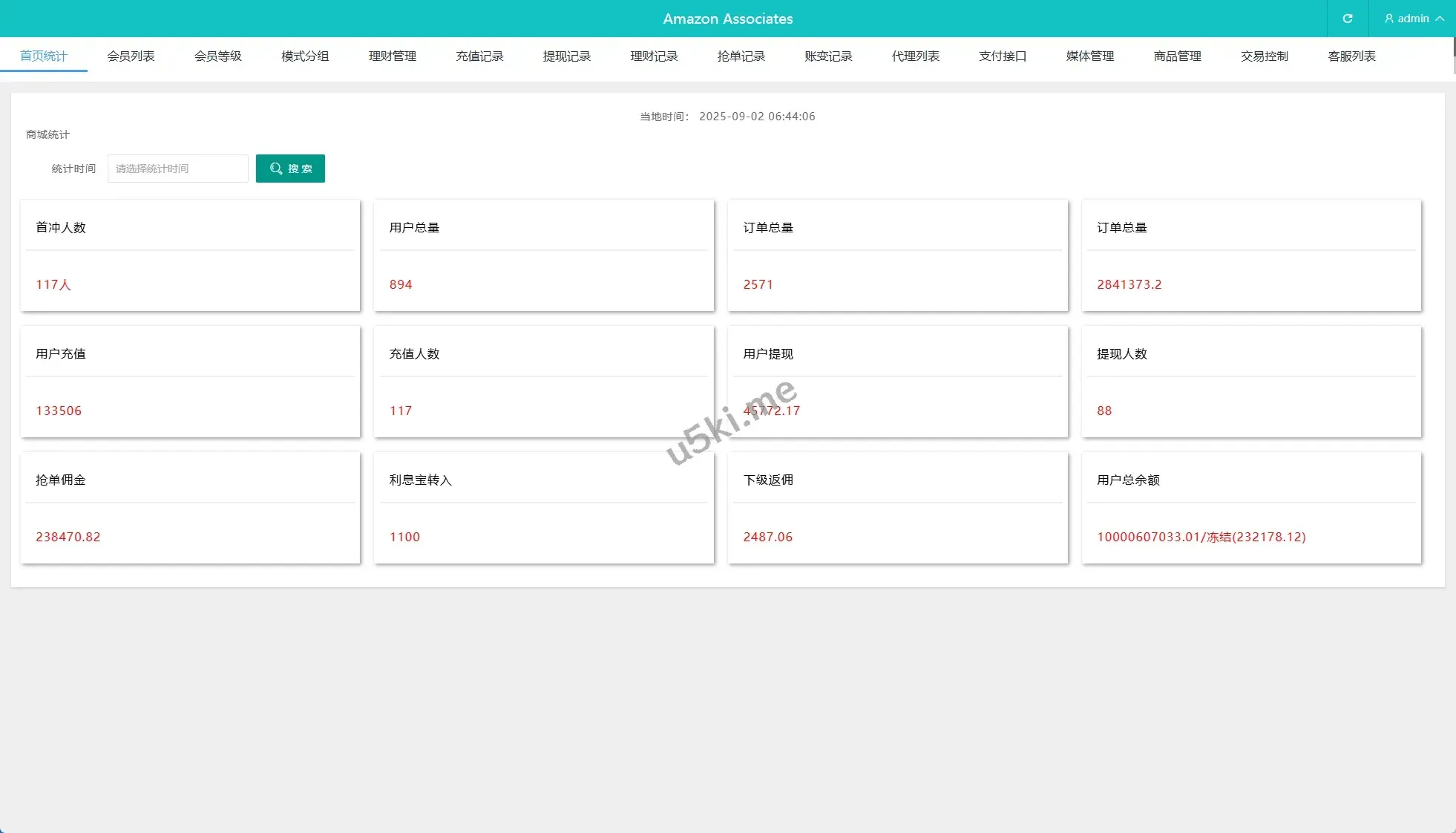Click the admin user profile icon

(1388, 19)
